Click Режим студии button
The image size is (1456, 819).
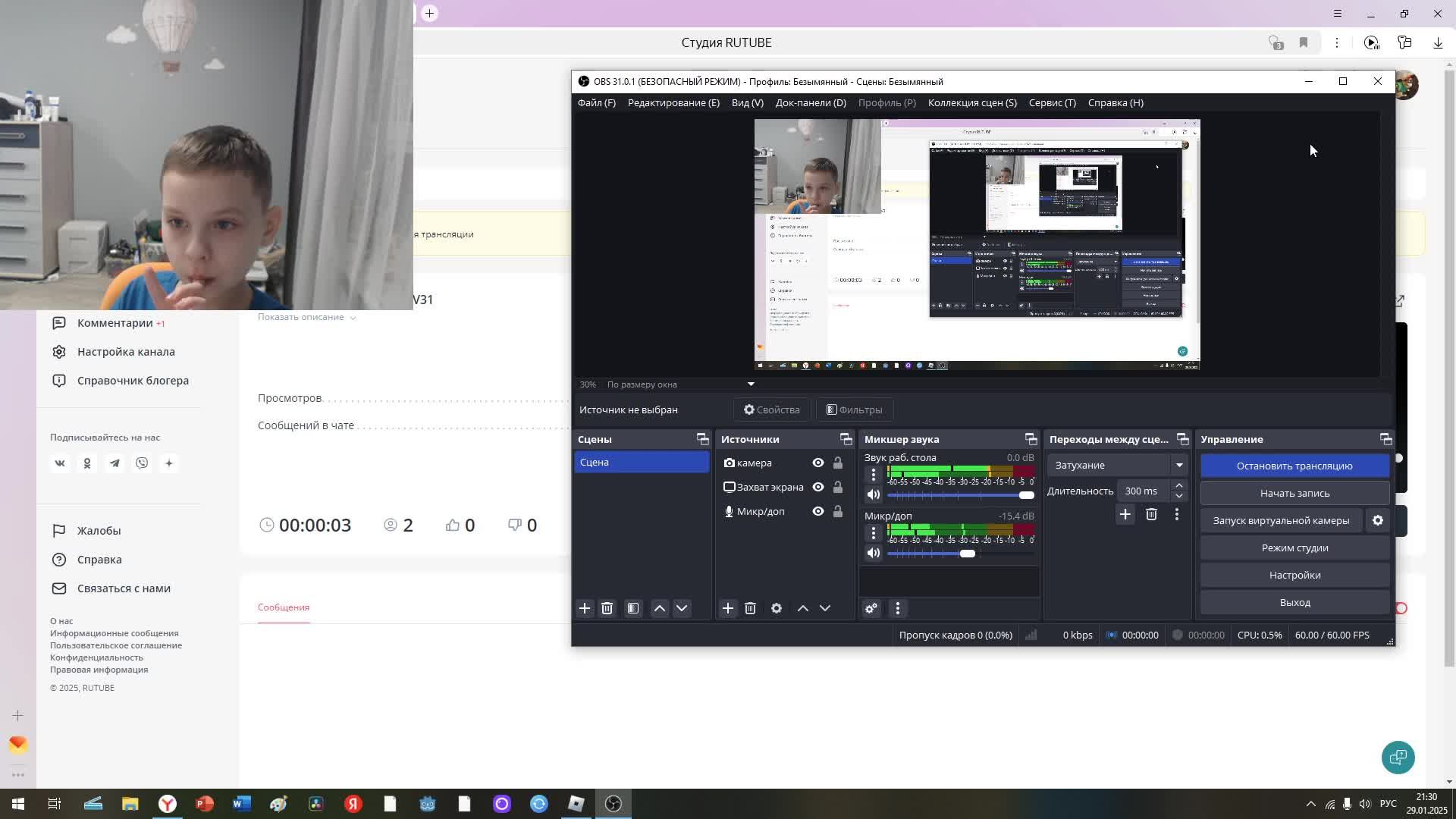click(x=1294, y=548)
